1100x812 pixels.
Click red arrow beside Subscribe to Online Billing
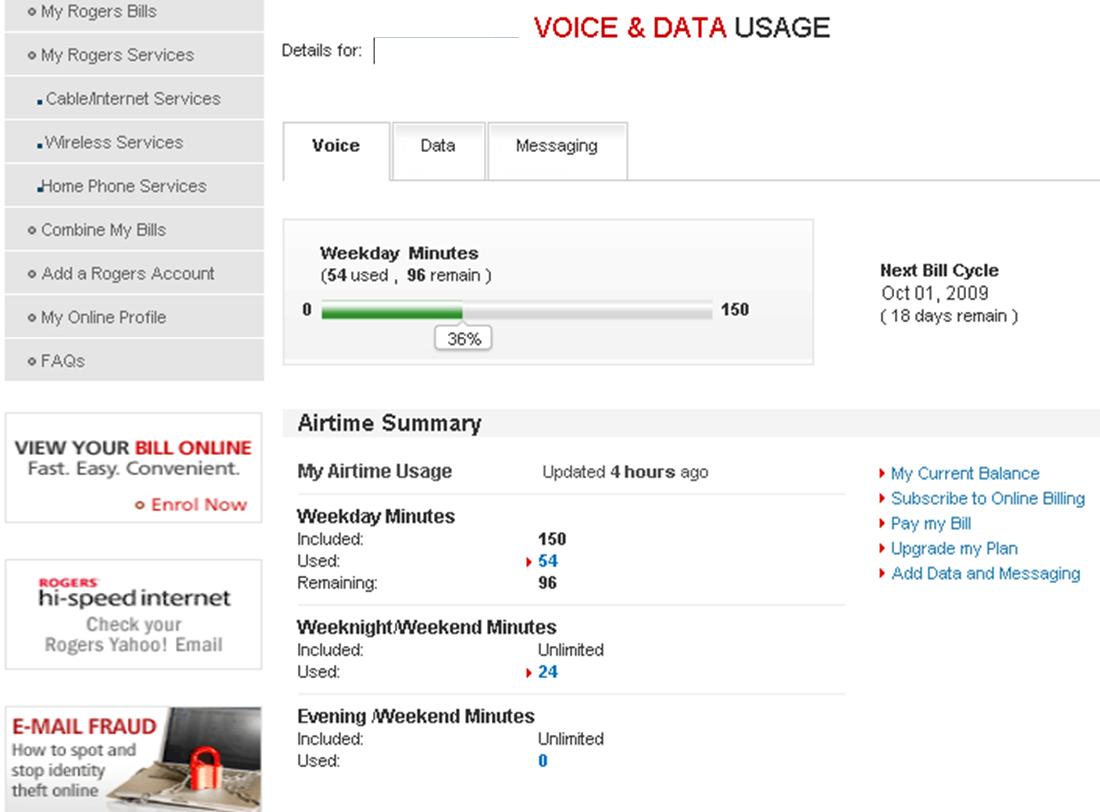coord(882,498)
